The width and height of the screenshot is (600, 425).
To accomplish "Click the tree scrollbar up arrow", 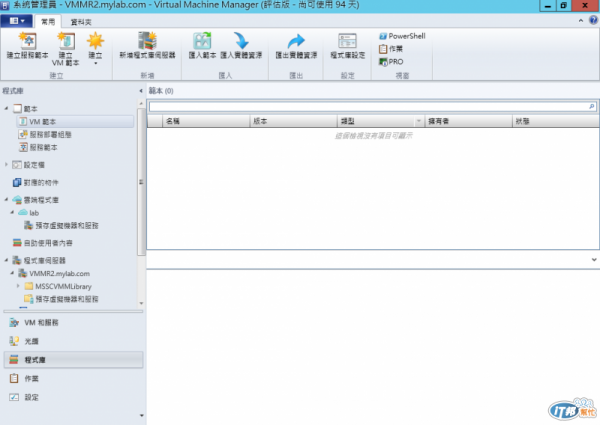I will tap(141, 104).
